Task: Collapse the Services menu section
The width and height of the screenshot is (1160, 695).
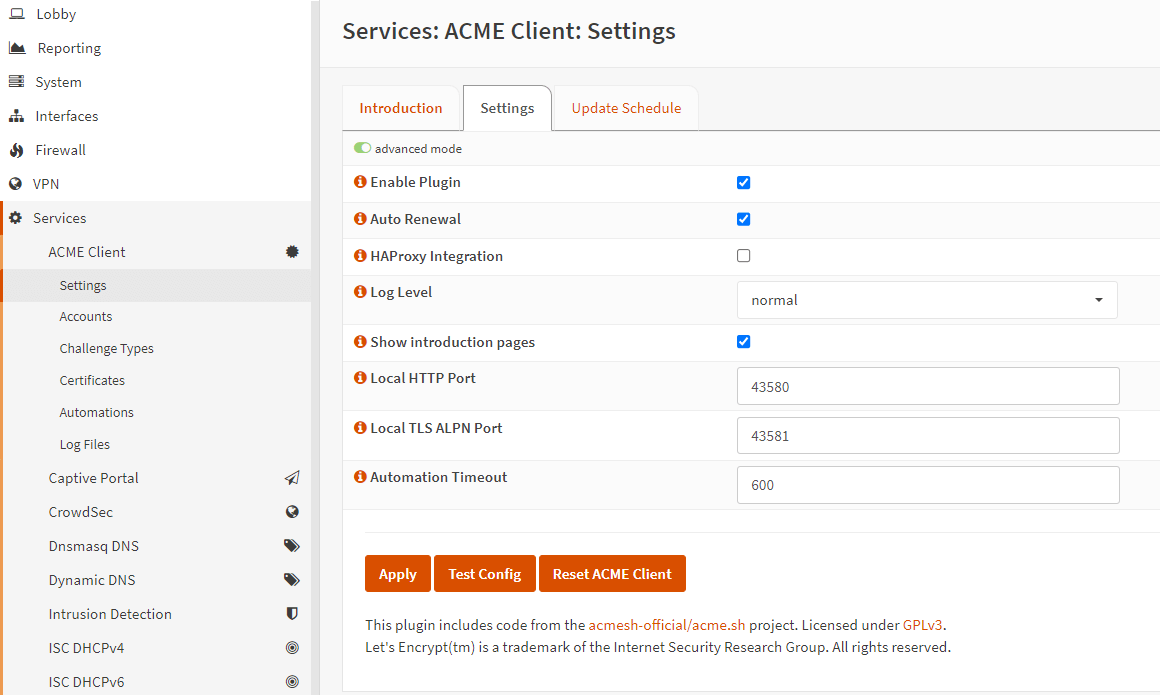Action: (x=60, y=218)
